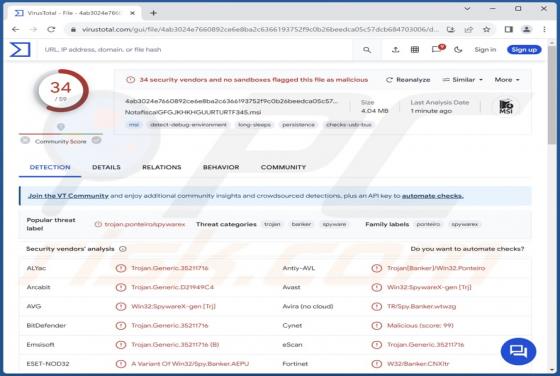This screenshot has width=560, height=376.
Task: Click Do you want to automate checks
Action: [467, 249]
